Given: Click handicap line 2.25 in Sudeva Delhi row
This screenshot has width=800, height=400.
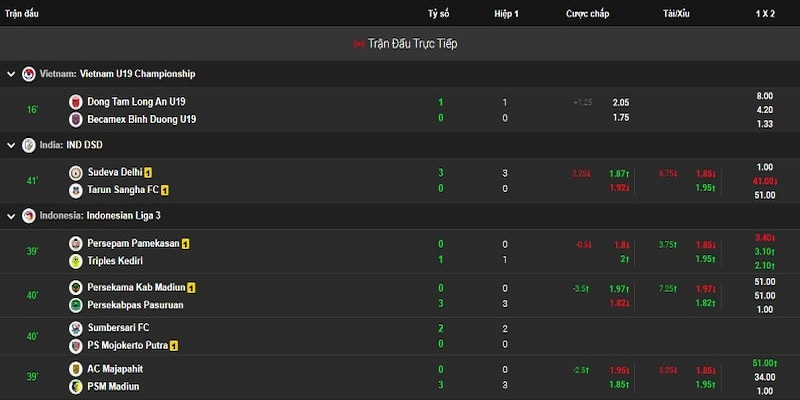Looking at the screenshot, I should [x=581, y=174].
